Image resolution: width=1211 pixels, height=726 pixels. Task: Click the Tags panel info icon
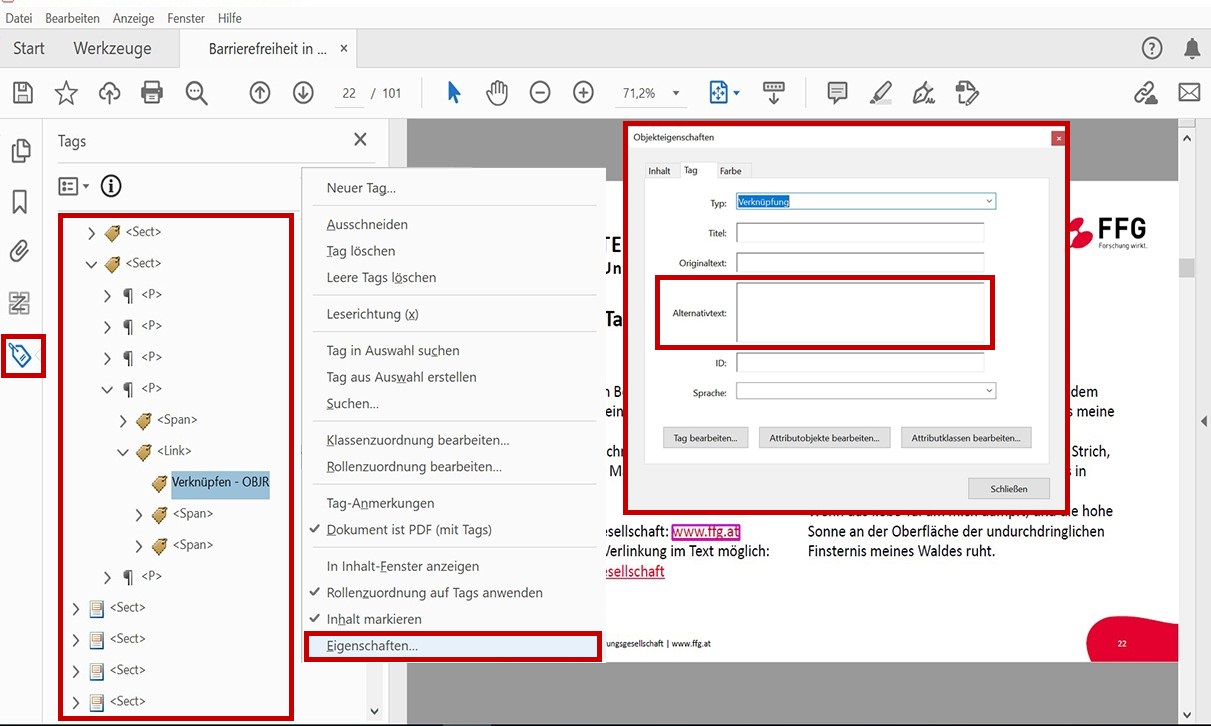click(111, 186)
